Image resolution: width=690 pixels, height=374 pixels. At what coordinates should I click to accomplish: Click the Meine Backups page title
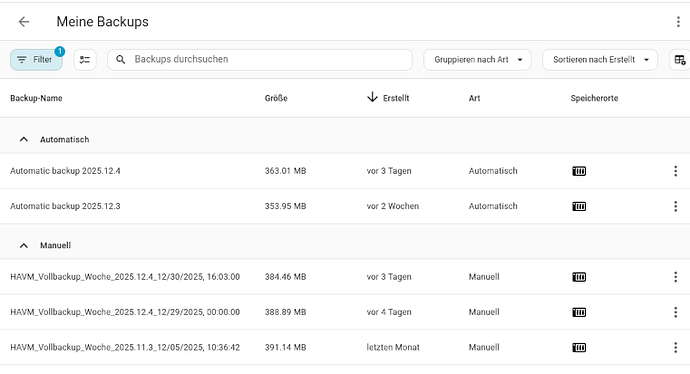pyautogui.click(x=103, y=22)
